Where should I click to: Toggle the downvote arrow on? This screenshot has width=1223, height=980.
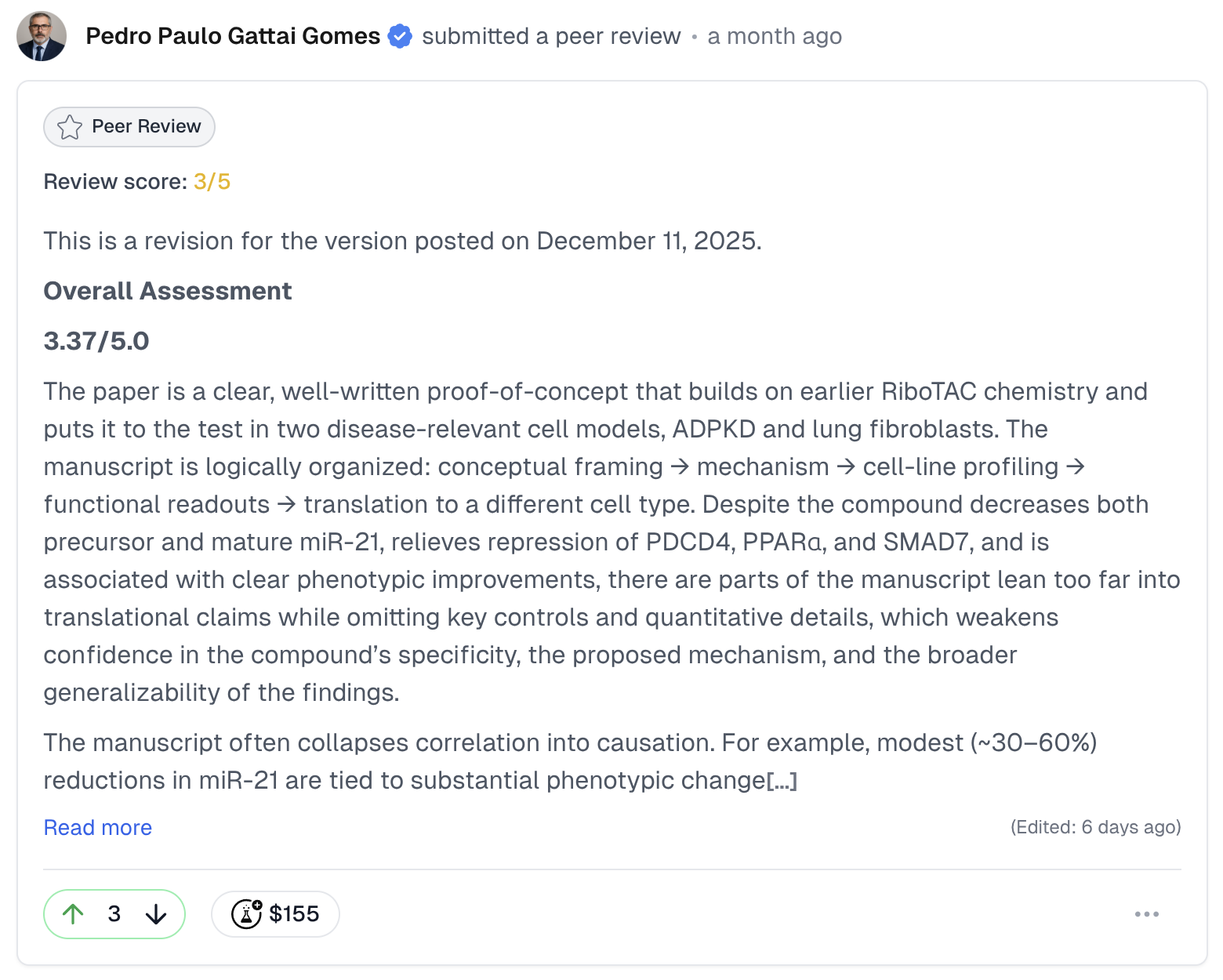coord(156,913)
